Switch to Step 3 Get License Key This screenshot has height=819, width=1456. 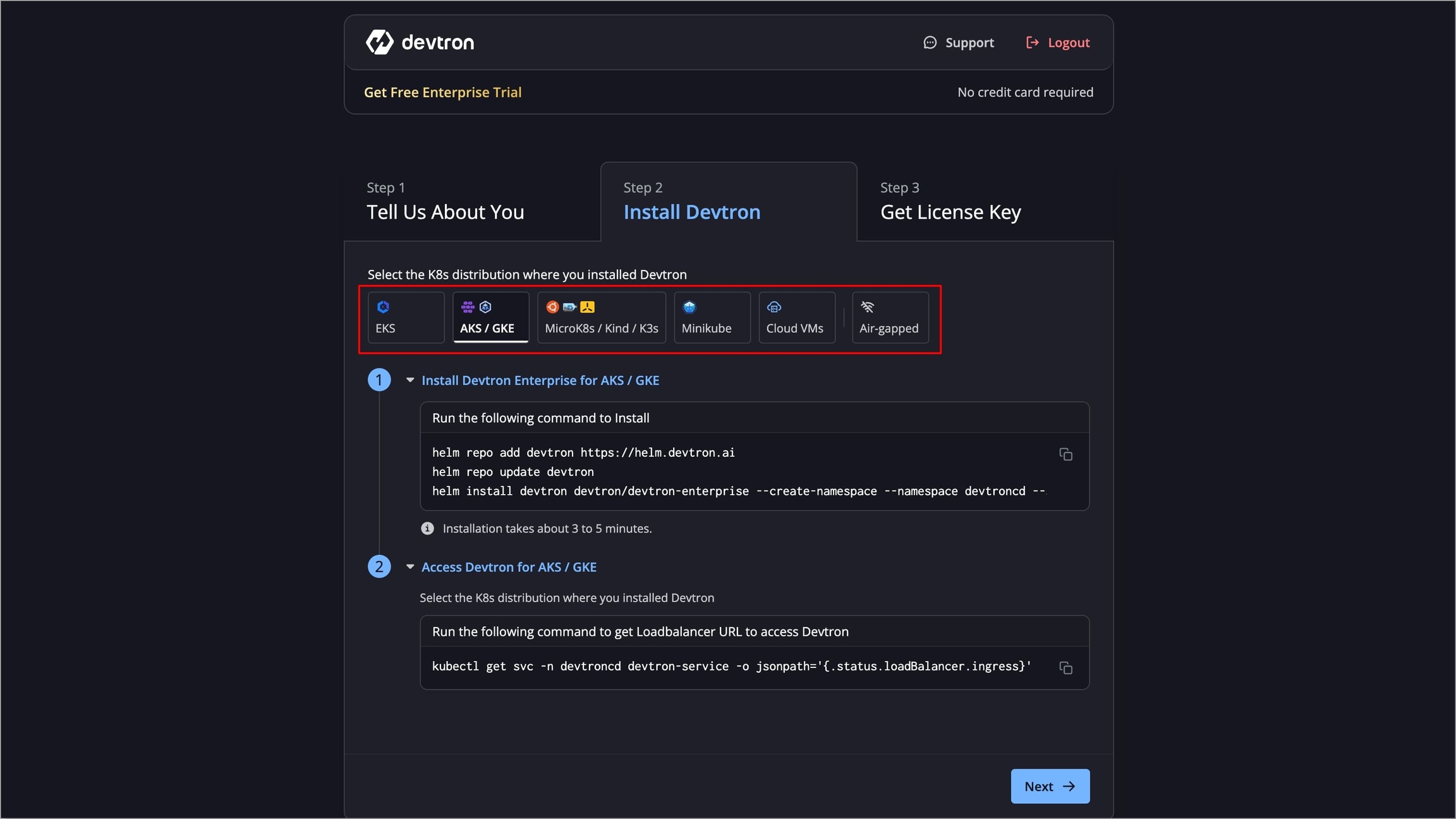[985, 202]
